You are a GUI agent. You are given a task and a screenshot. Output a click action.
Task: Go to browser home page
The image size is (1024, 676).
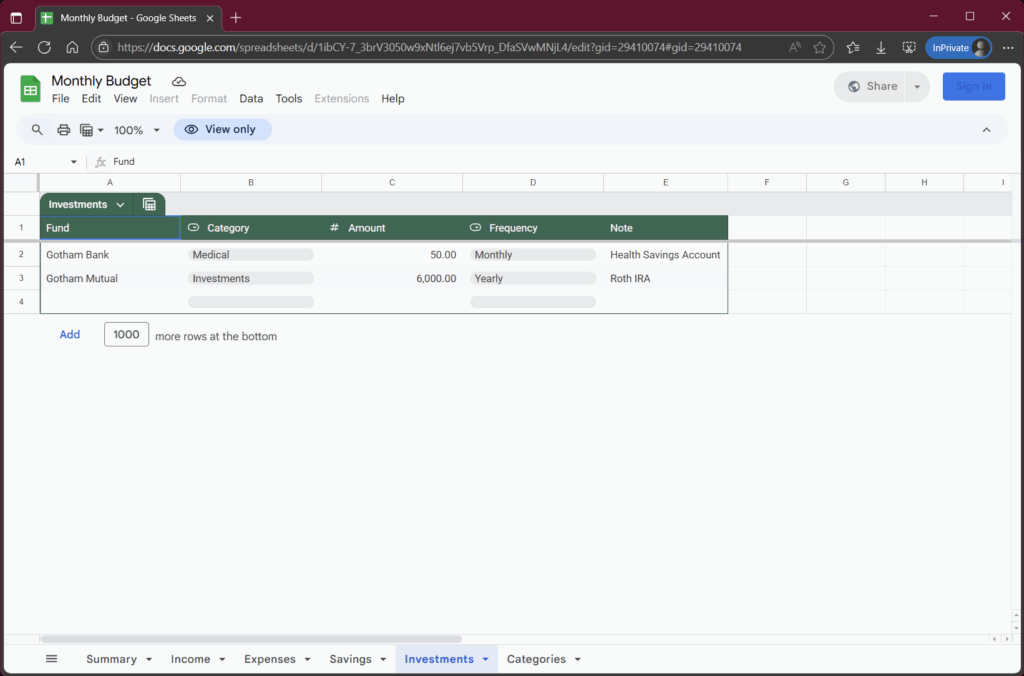(72, 48)
